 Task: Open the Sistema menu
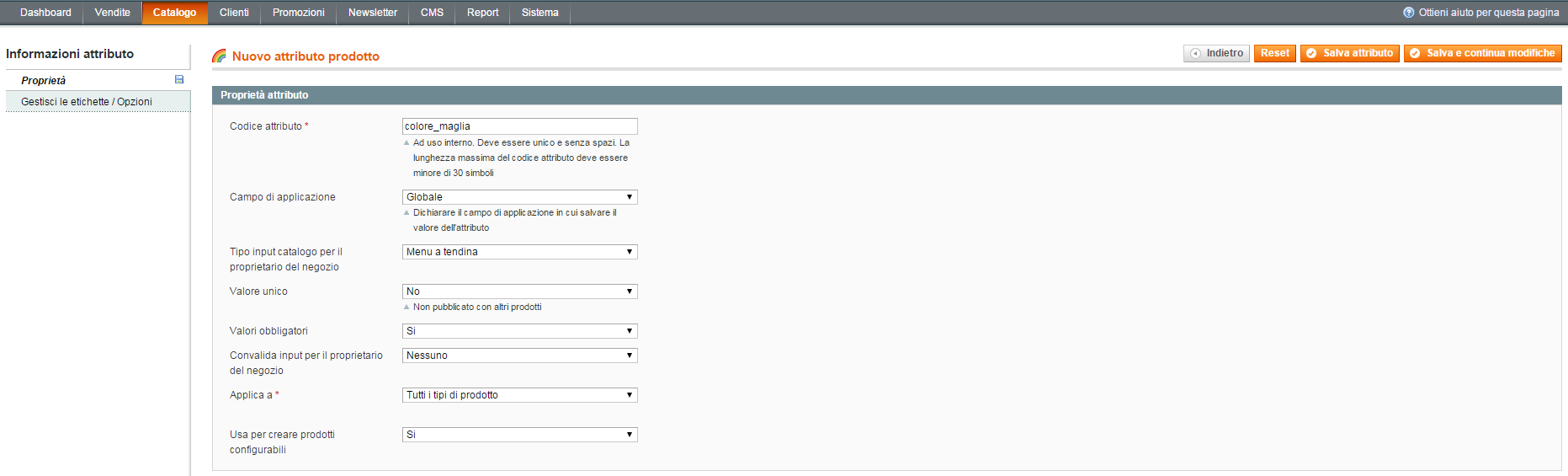pyautogui.click(x=540, y=13)
